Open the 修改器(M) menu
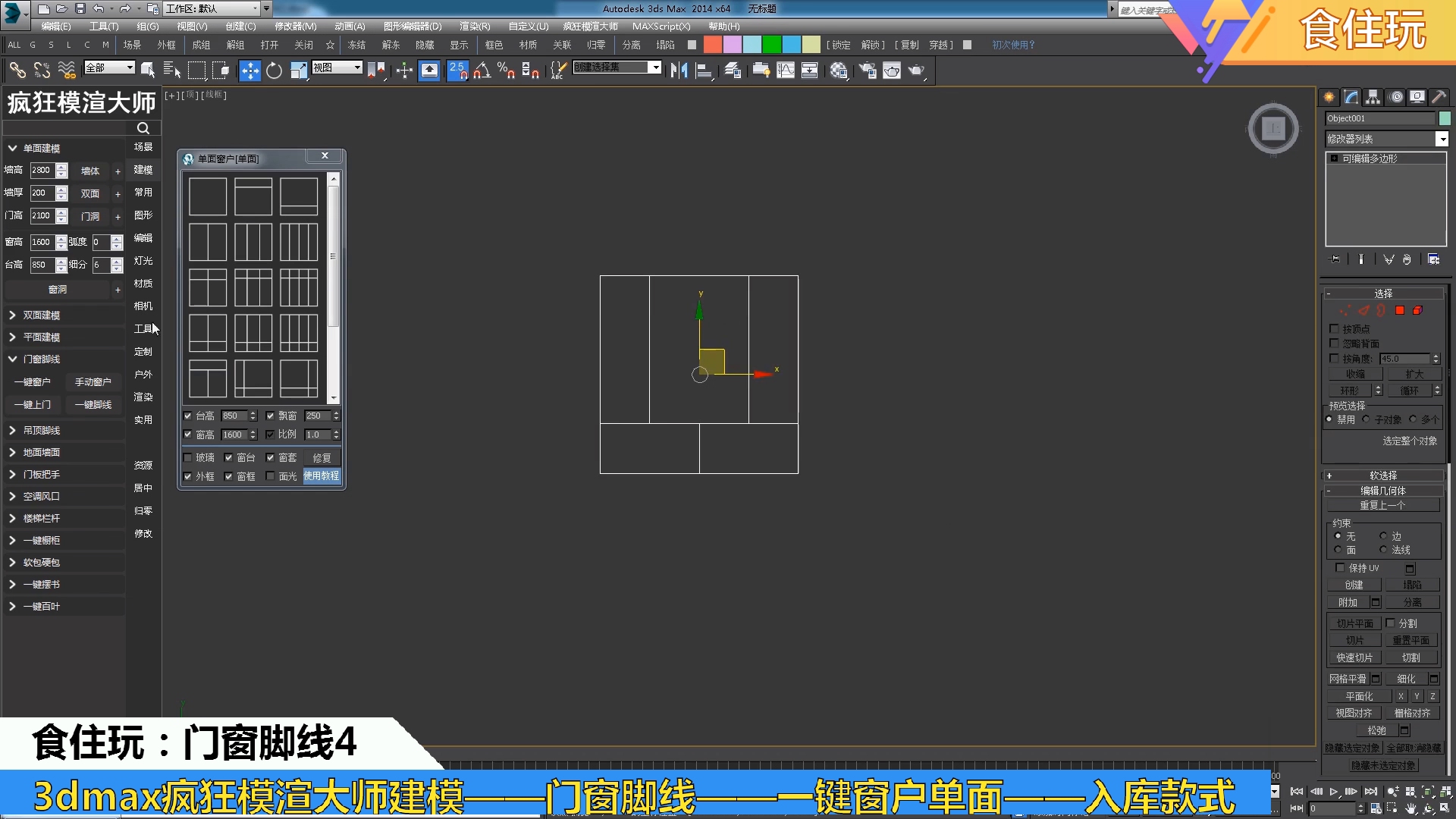The height and width of the screenshot is (819, 1456). coord(295,27)
